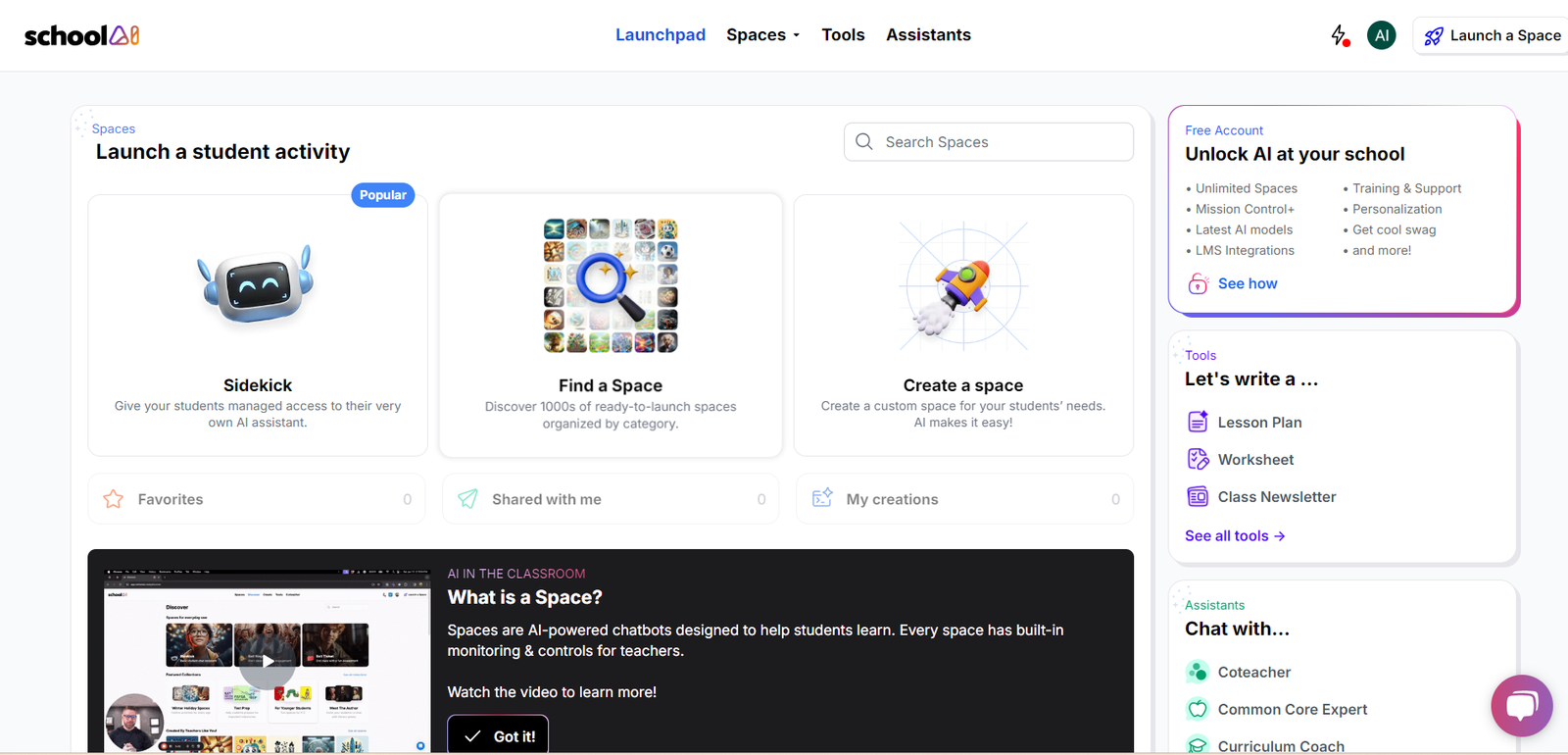Click the Get cool swag bullet text
This screenshot has height=755, width=1568.
pyautogui.click(x=1395, y=229)
